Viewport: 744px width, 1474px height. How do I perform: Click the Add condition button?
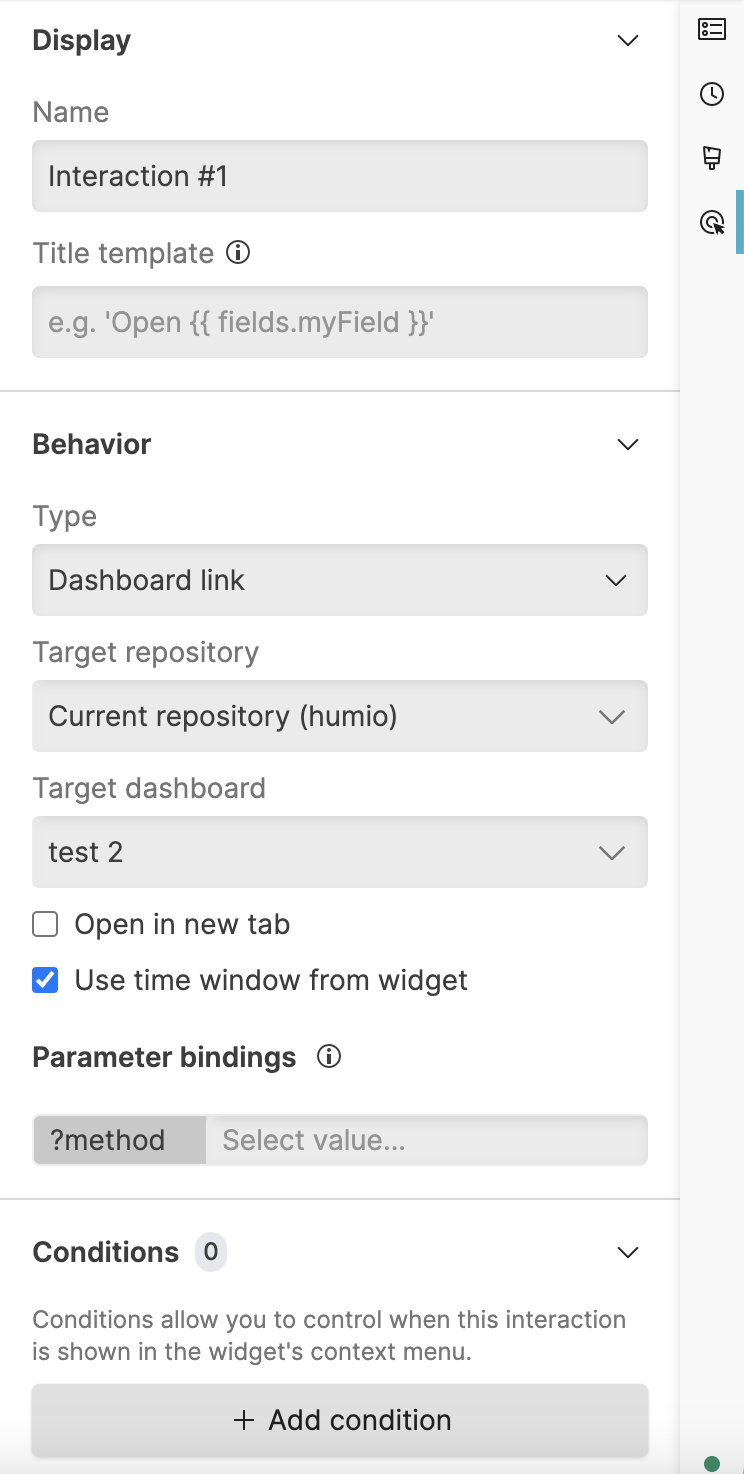click(x=340, y=1419)
